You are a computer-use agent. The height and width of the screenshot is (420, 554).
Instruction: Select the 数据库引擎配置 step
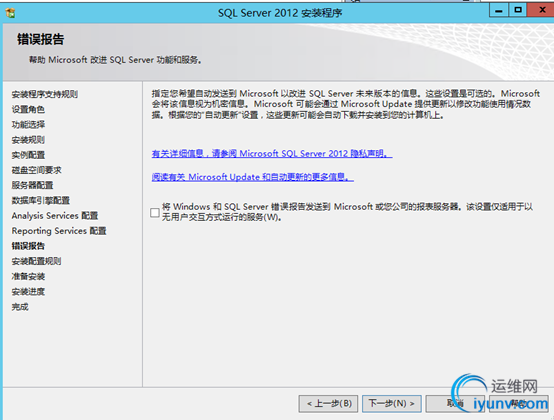(41, 201)
